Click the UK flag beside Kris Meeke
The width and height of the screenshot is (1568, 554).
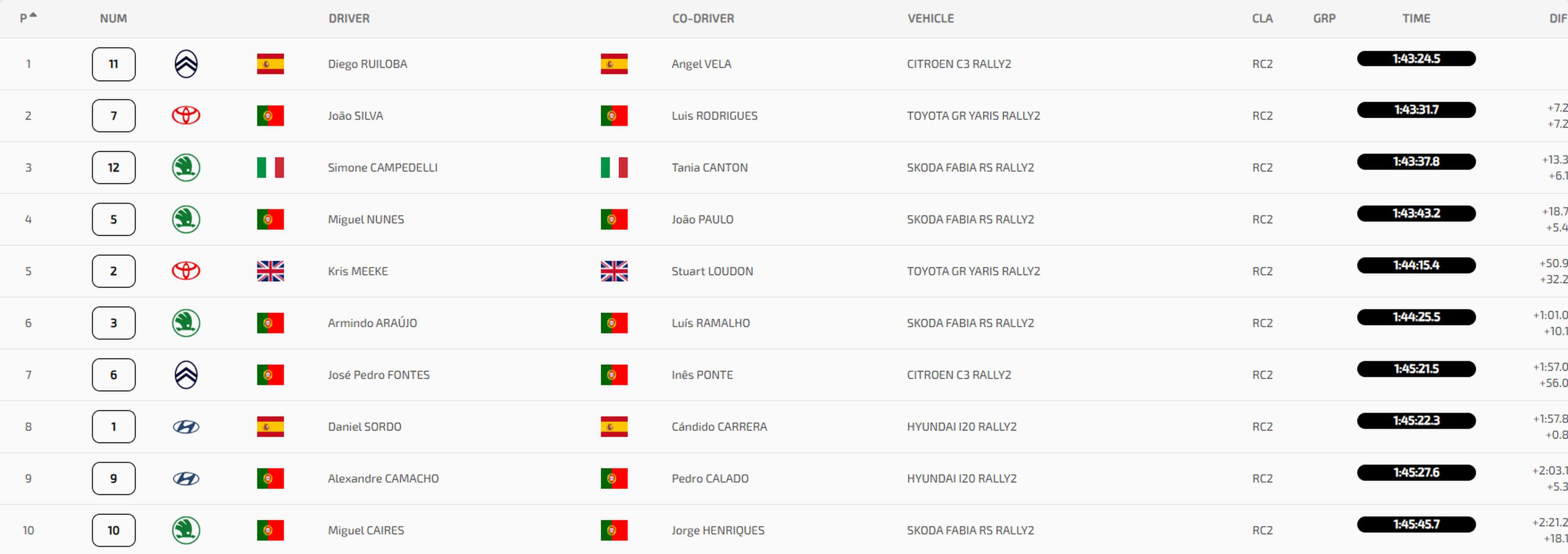point(270,271)
